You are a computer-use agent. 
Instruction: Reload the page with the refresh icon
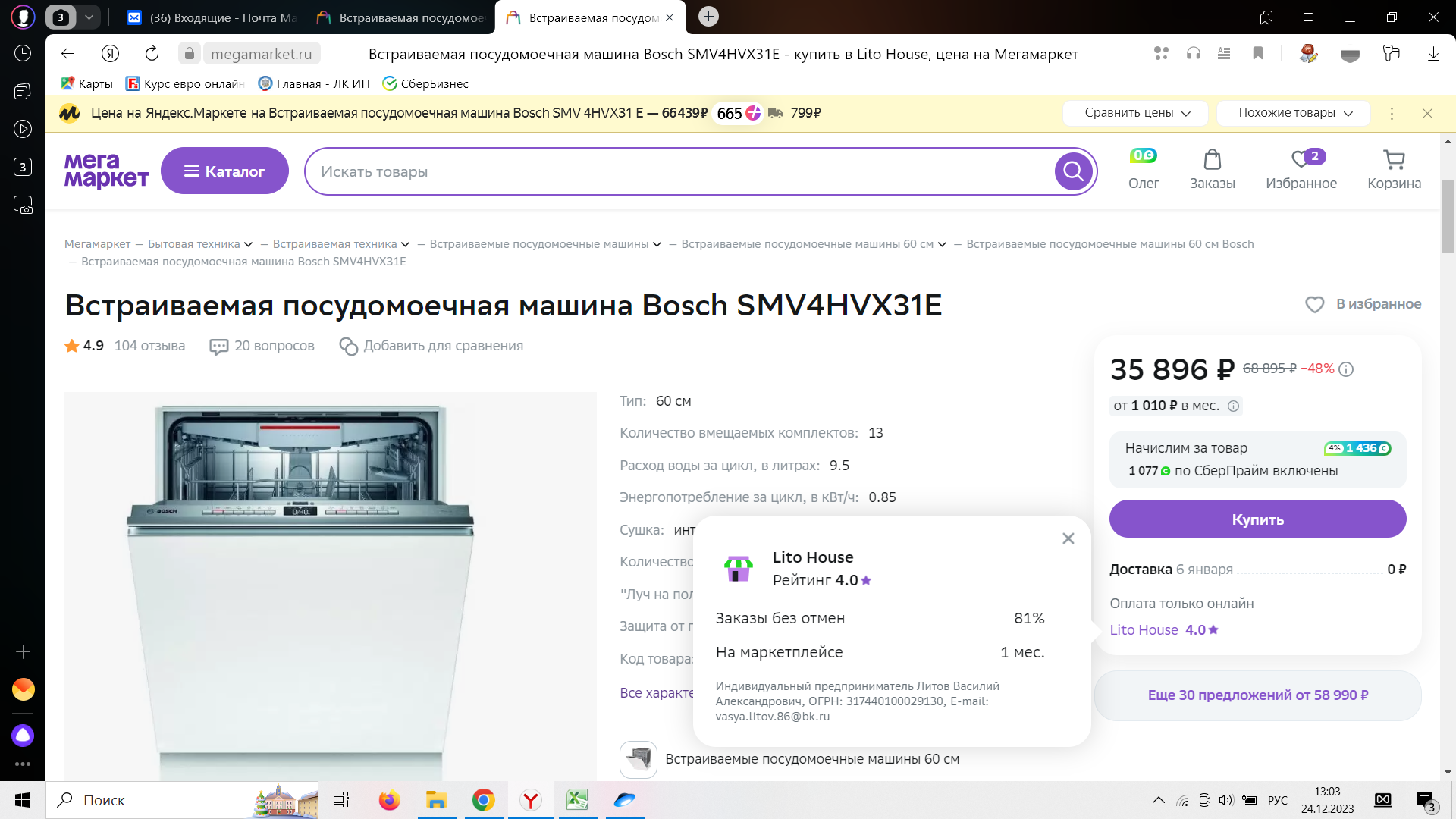[152, 53]
